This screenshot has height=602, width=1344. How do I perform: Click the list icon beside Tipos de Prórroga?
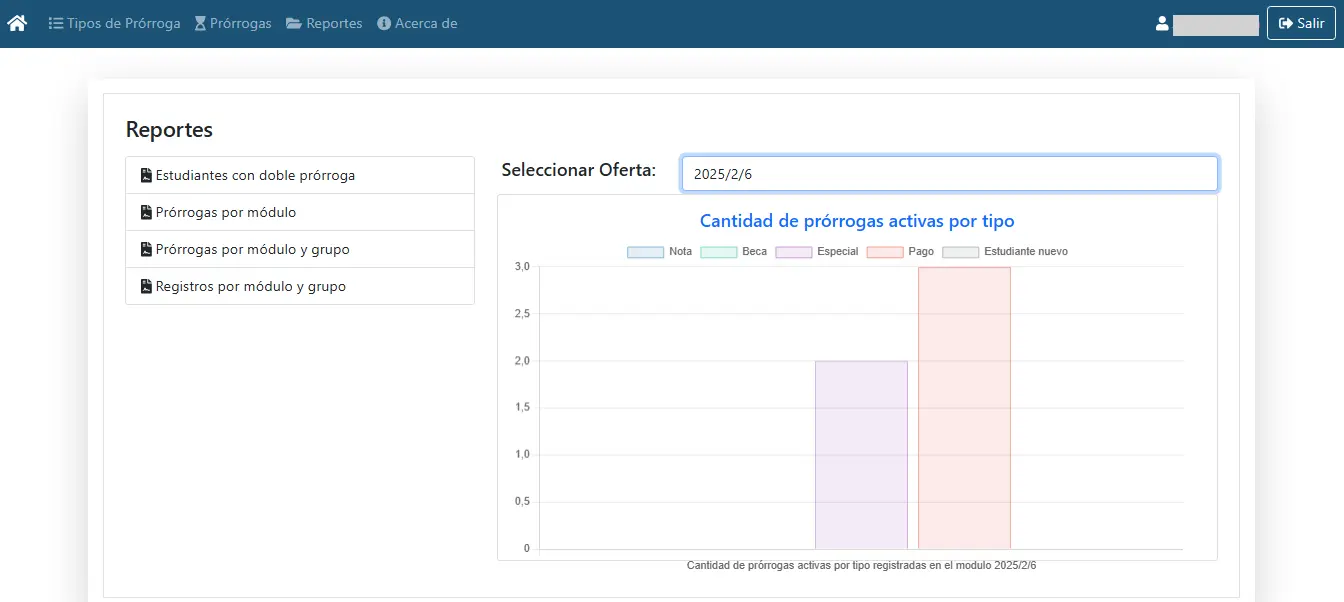[56, 23]
